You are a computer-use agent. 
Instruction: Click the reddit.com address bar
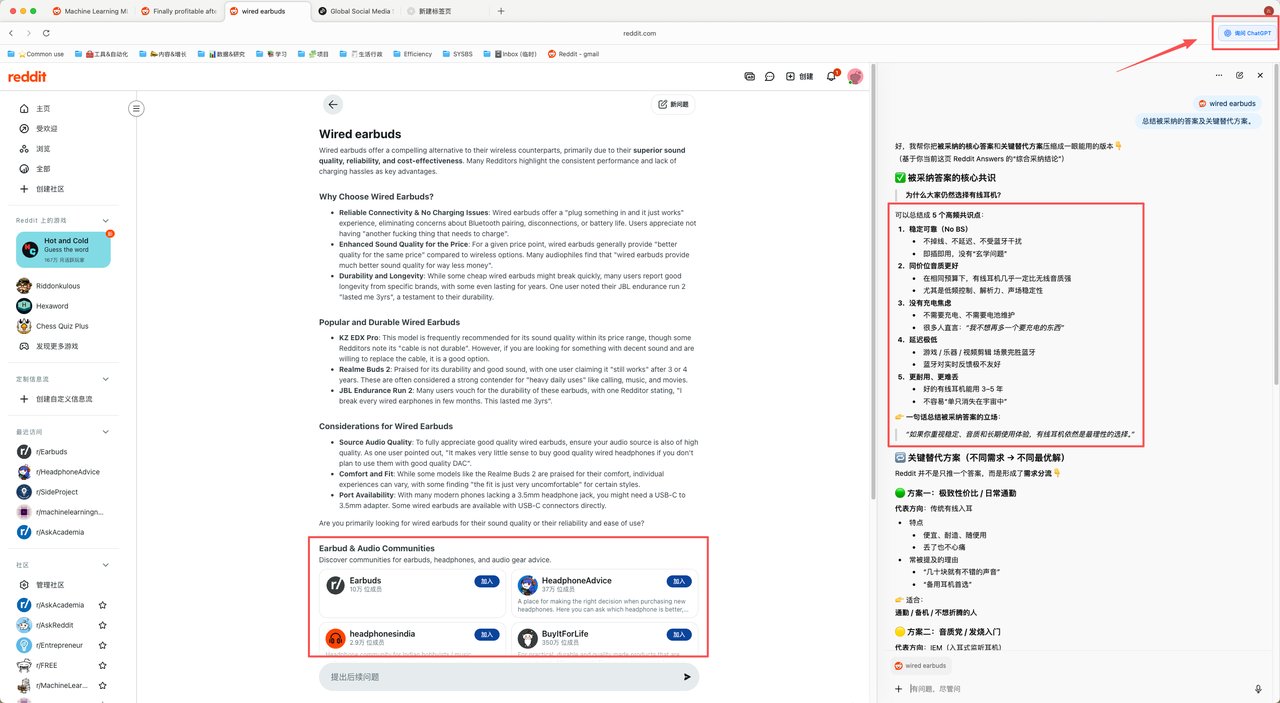639,33
